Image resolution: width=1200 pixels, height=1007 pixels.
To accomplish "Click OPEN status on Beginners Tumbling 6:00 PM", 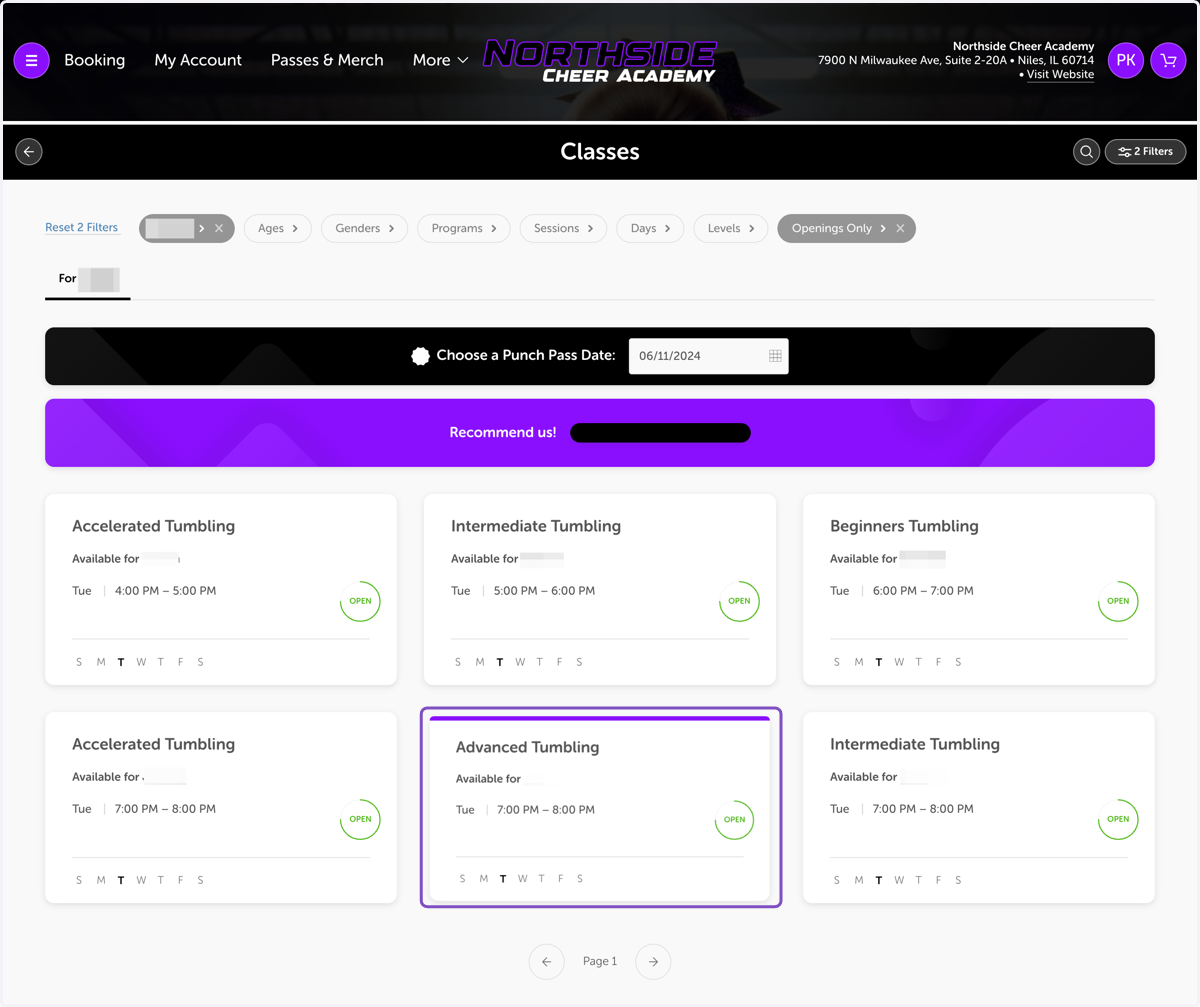I will pyautogui.click(x=1118, y=601).
